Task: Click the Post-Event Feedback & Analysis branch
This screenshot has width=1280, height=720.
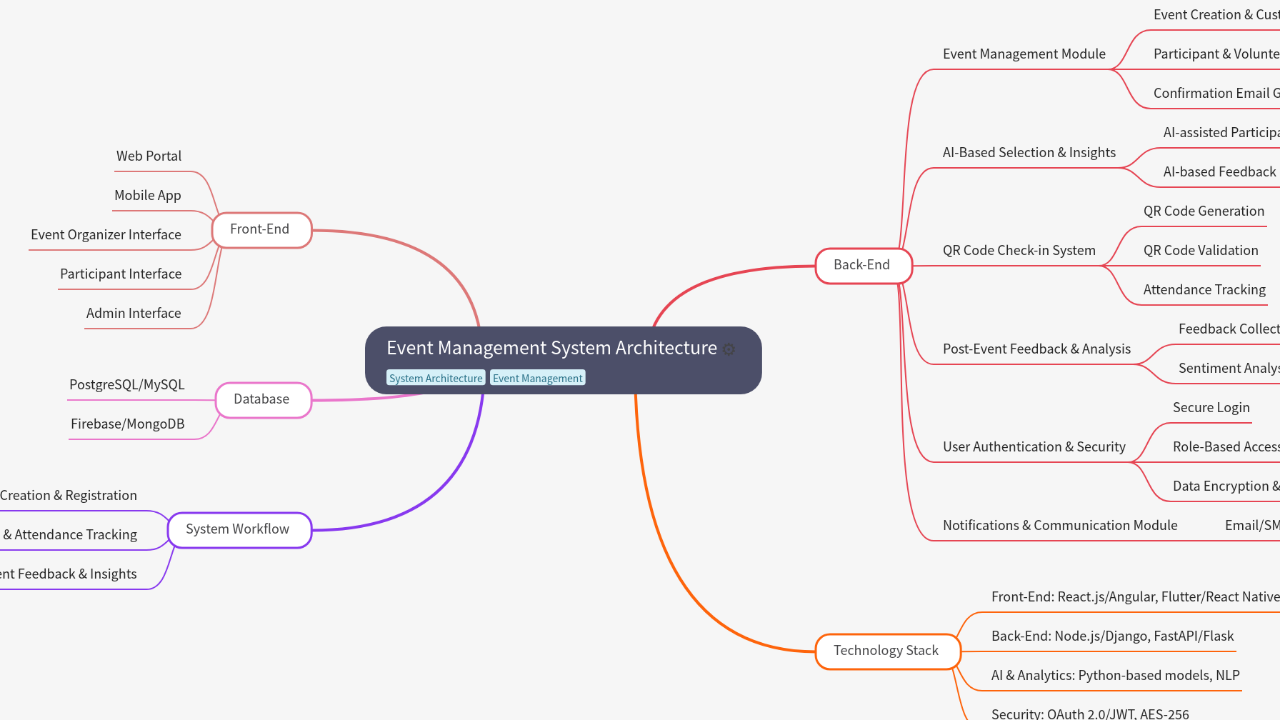Action: 1037,349
